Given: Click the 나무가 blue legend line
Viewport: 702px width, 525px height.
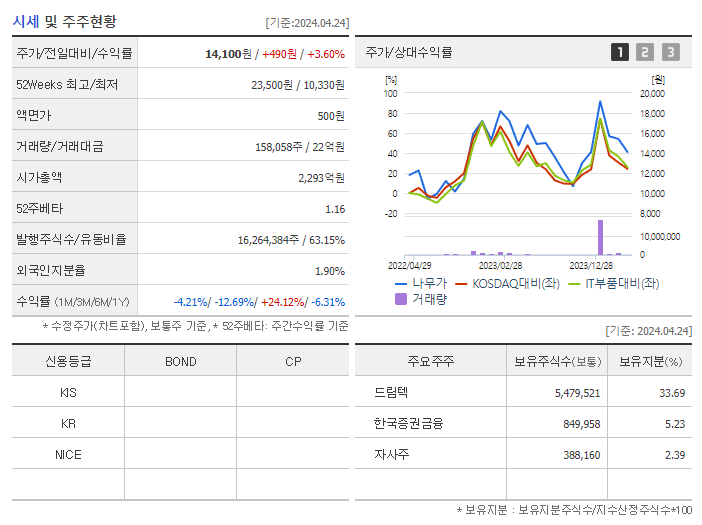Looking at the screenshot, I should coord(401,284).
